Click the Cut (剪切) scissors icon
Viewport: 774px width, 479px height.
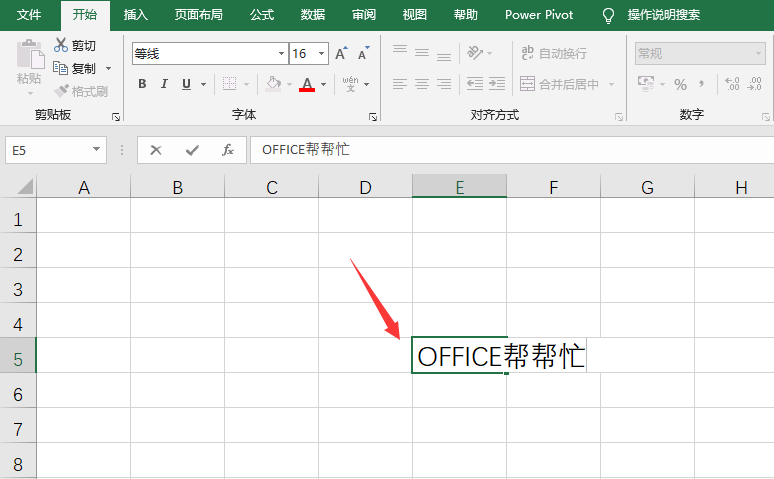[x=60, y=46]
